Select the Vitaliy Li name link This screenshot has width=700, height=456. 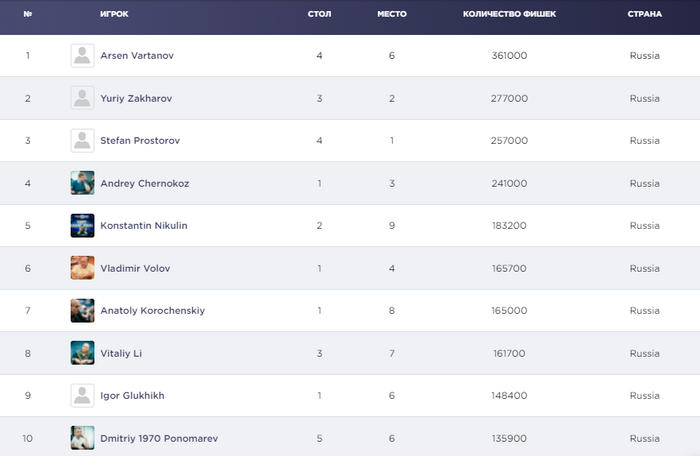coord(120,353)
